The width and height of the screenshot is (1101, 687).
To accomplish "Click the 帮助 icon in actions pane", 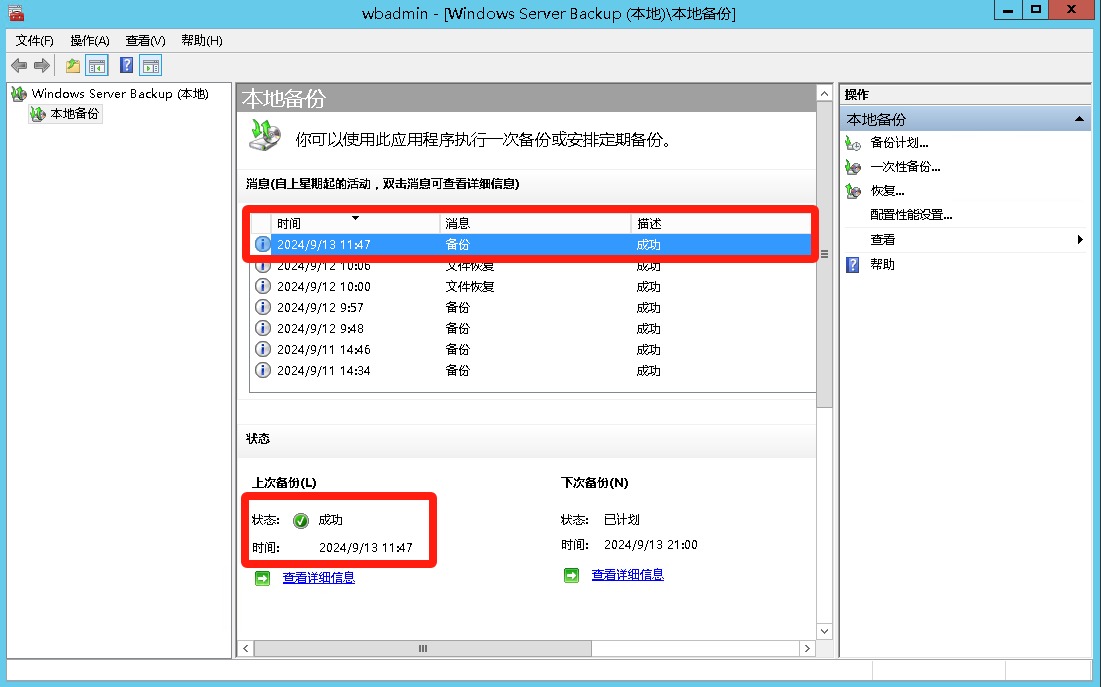I will pos(853,265).
